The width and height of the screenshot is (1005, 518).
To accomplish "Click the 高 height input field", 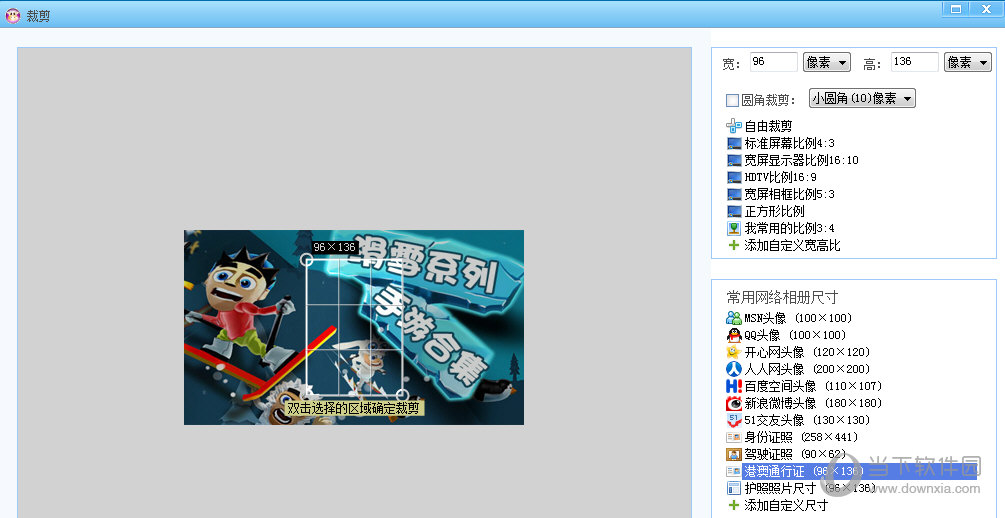I will (914, 62).
